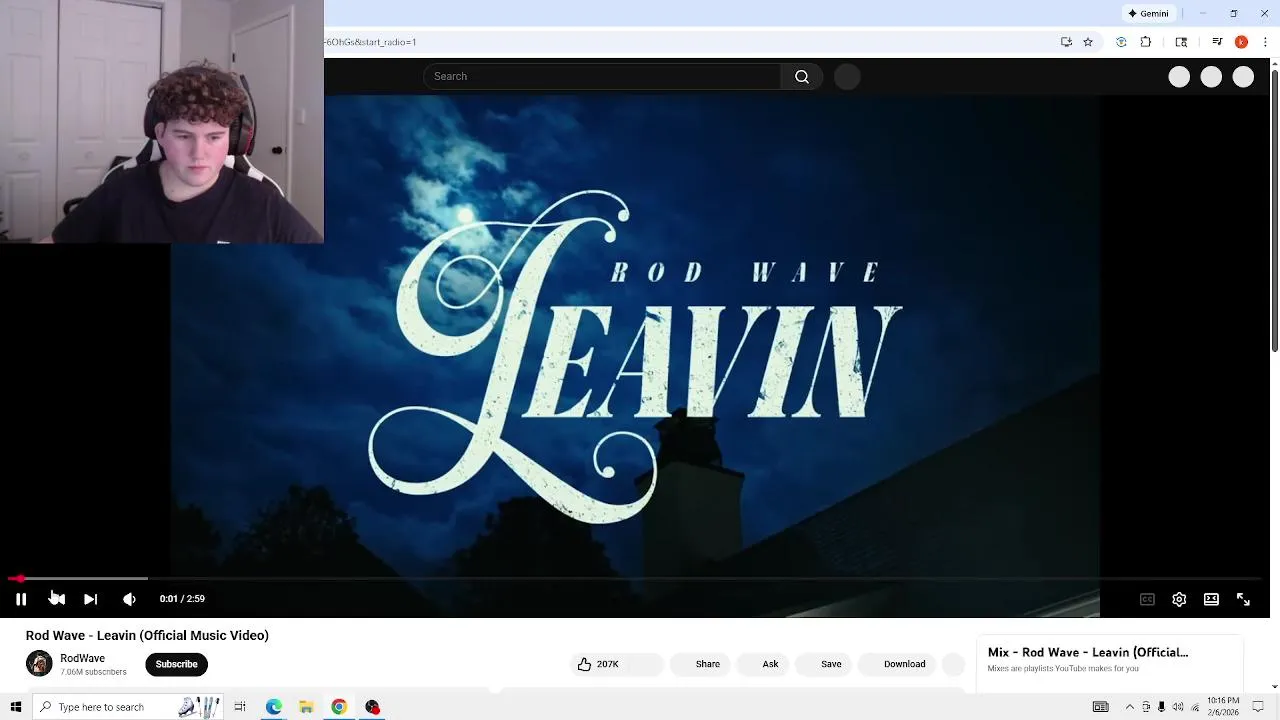Open the Windows notification center
Viewport: 1280px width, 720px height.
(1259, 707)
